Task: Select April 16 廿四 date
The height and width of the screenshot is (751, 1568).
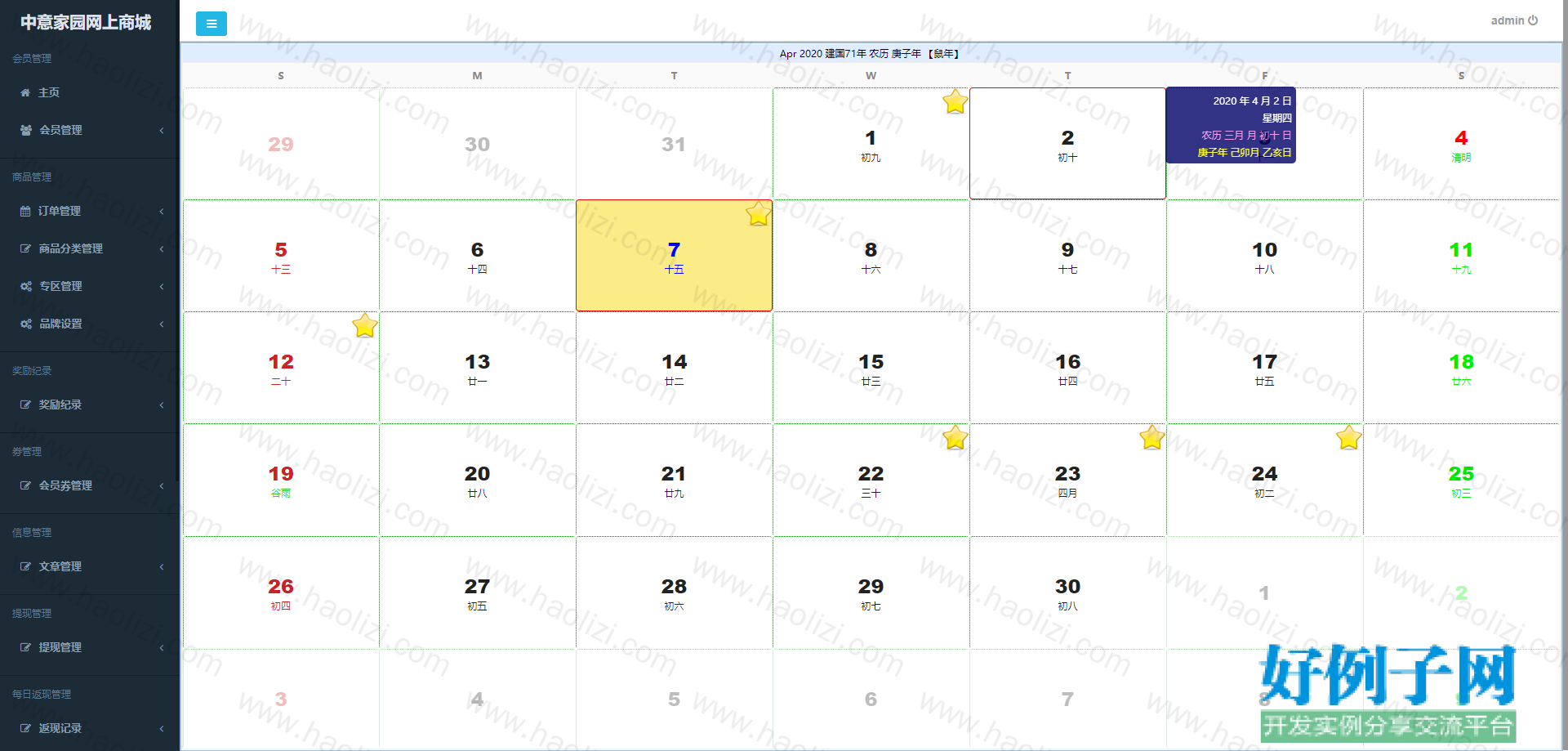Action: (x=1067, y=368)
